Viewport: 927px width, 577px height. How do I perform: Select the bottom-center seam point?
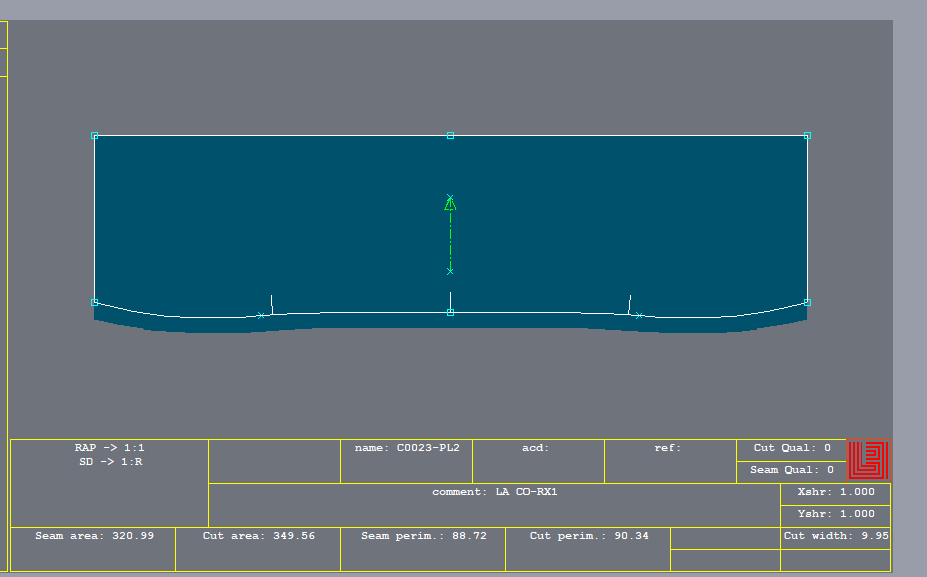pyautogui.click(x=450, y=312)
